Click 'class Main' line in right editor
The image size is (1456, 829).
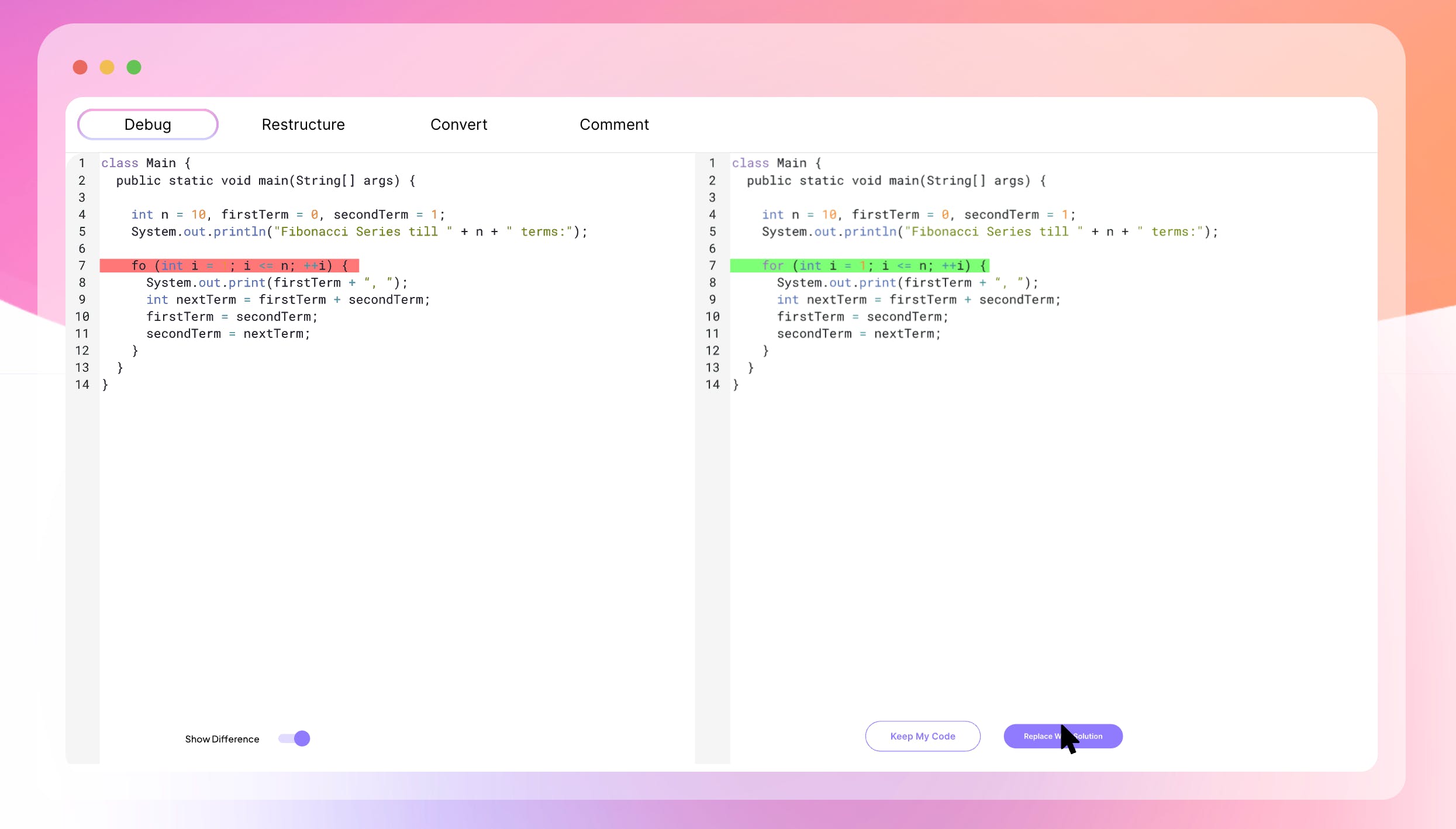tap(776, 163)
